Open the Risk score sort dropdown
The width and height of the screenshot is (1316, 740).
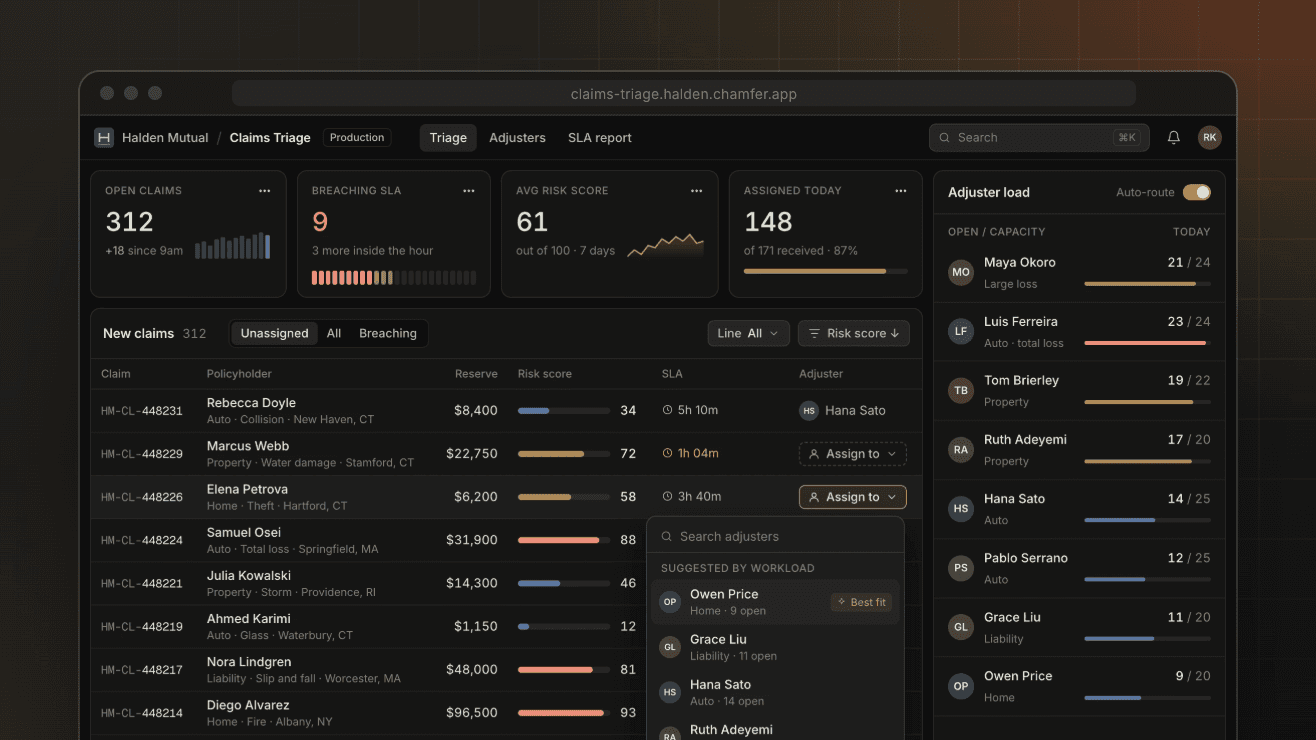pyautogui.click(x=854, y=333)
